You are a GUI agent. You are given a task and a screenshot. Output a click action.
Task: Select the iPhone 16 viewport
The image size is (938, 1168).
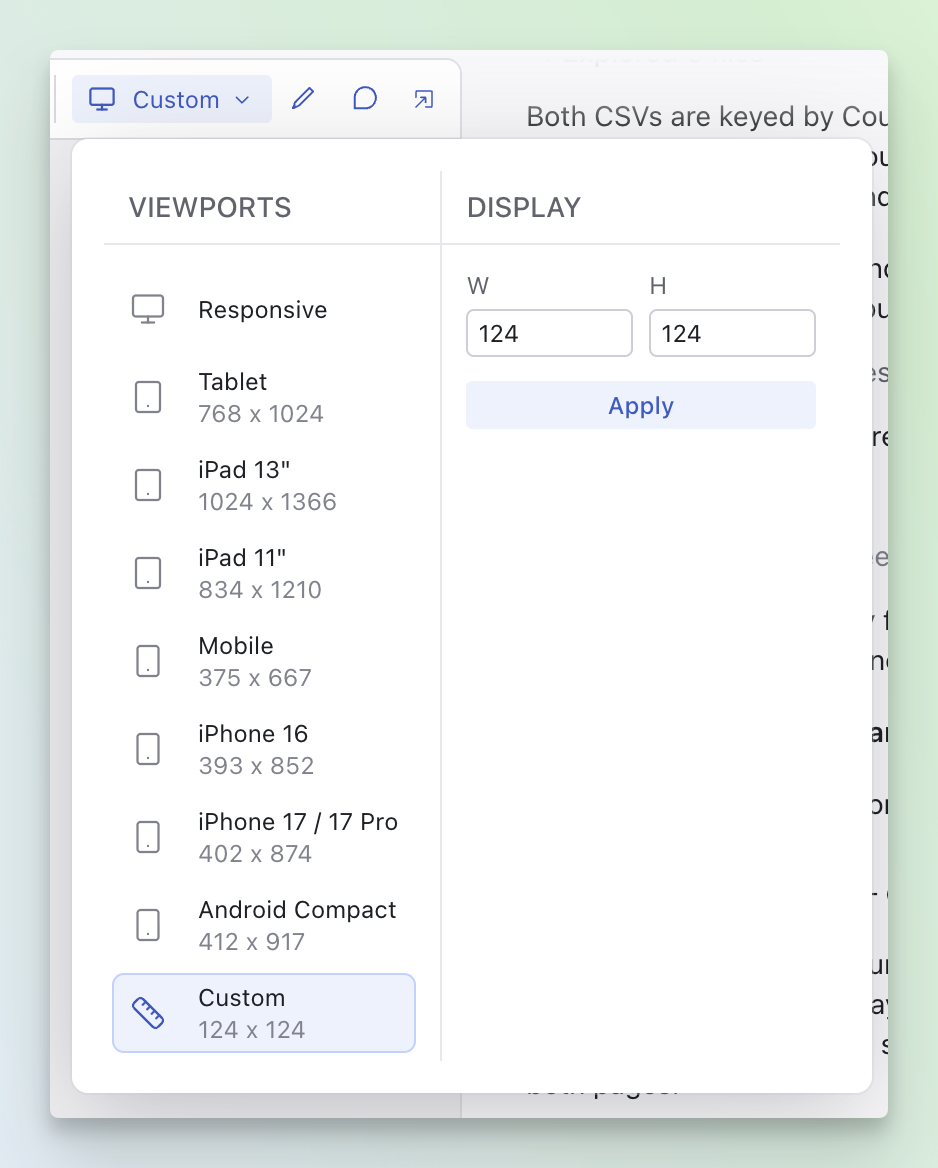click(x=264, y=749)
